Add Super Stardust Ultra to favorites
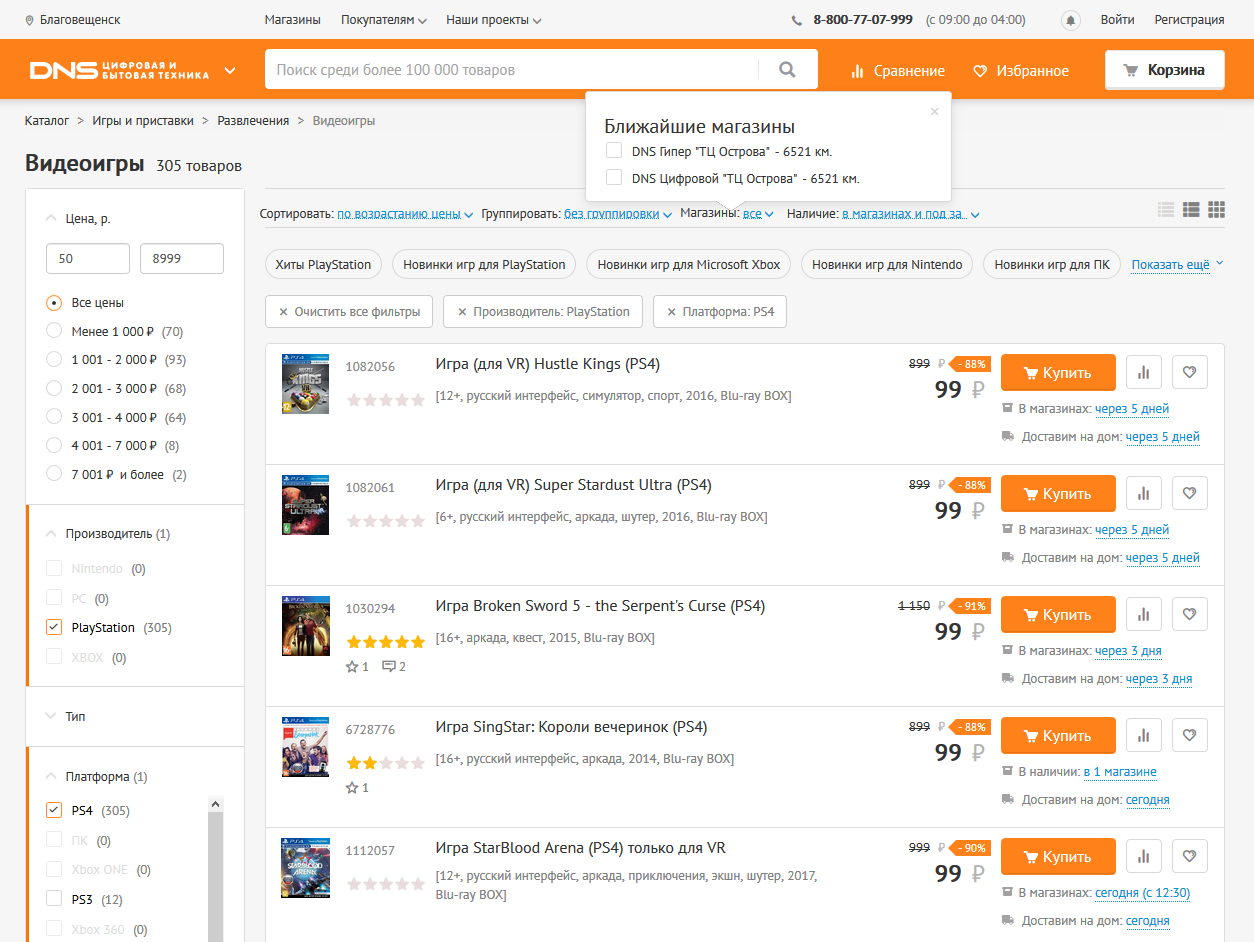 point(1189,493)
